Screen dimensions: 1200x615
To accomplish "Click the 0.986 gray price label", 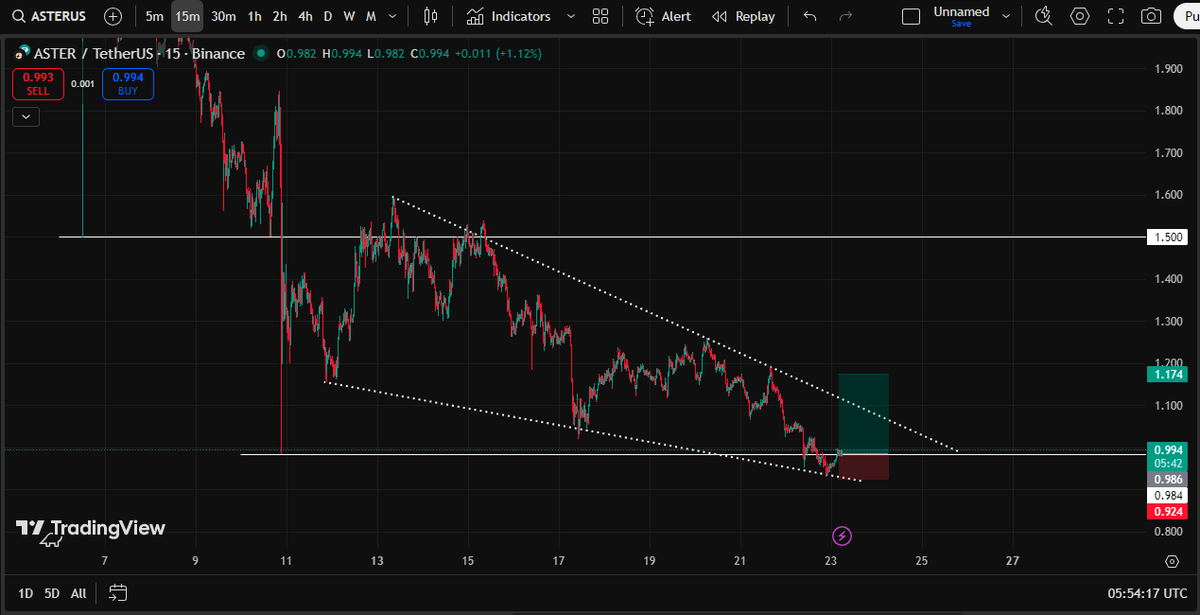I will (1169, 479).
